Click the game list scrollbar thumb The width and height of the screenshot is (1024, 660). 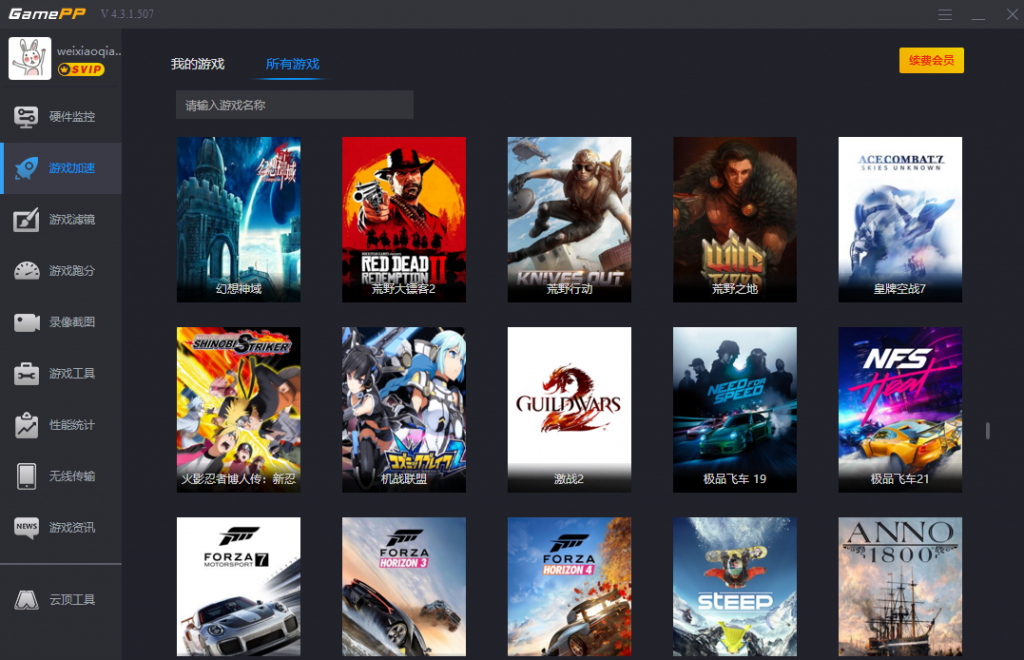(987, 431)
